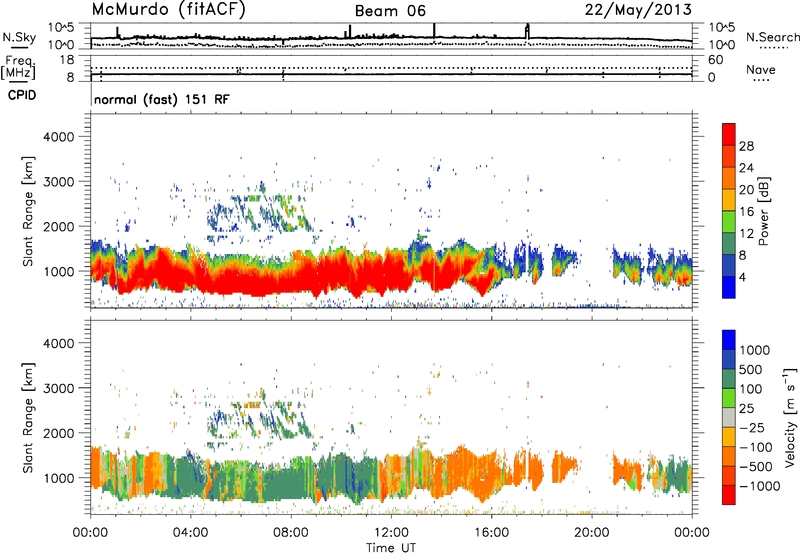Click the "N.Sky" legend label
Image resolution: width=800 pixels, height=554 pixels.
(19, 37)
